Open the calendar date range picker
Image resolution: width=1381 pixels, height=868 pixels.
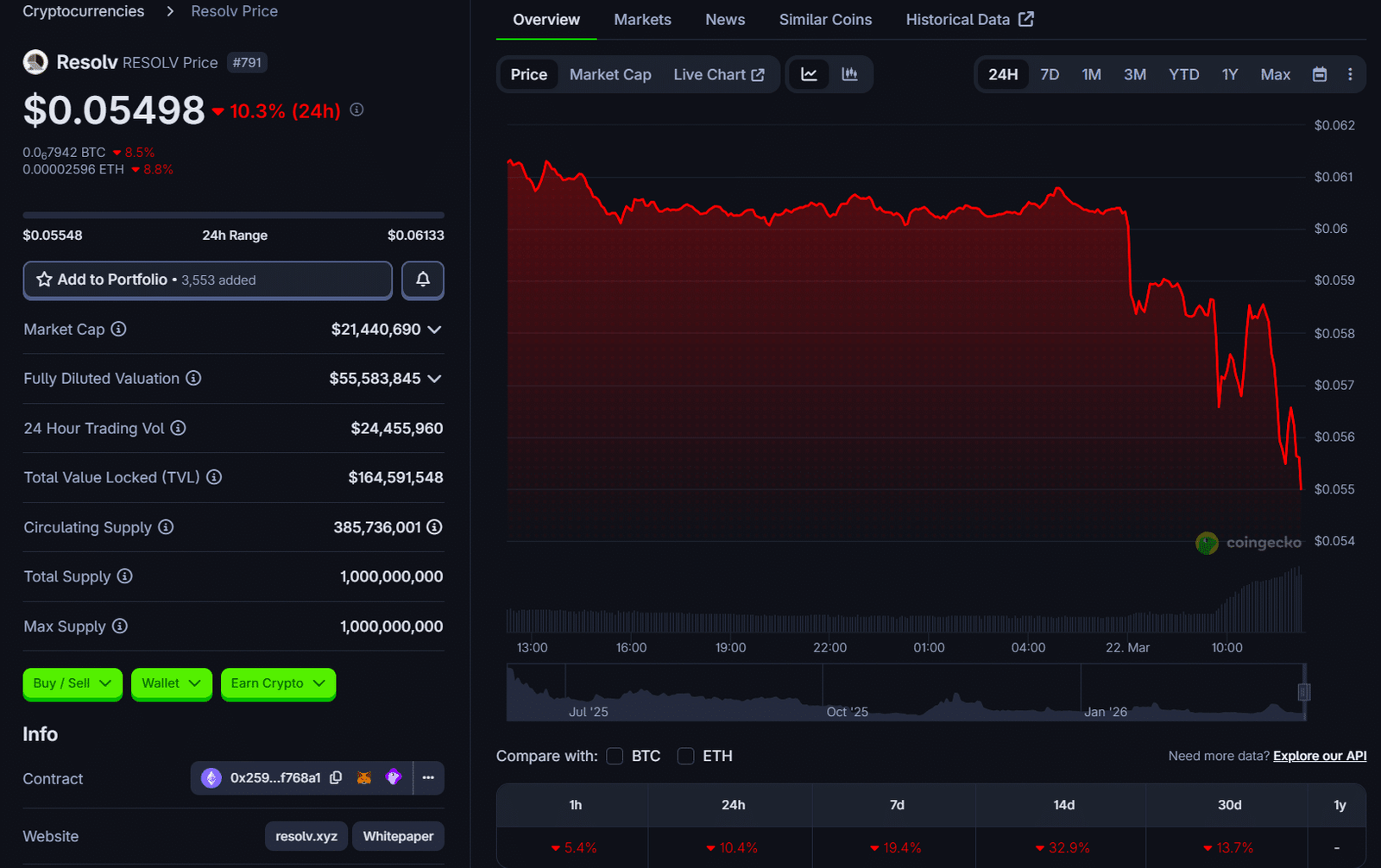(1319, 74)
